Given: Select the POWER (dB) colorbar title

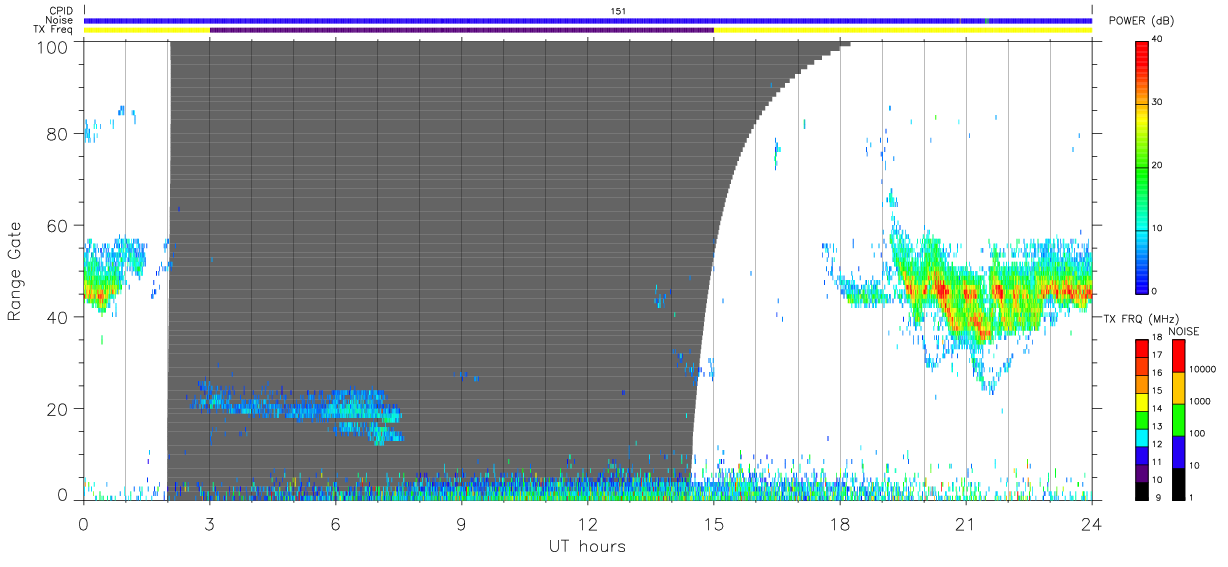Looking at the screenshot, I should tap(1141, 21).
